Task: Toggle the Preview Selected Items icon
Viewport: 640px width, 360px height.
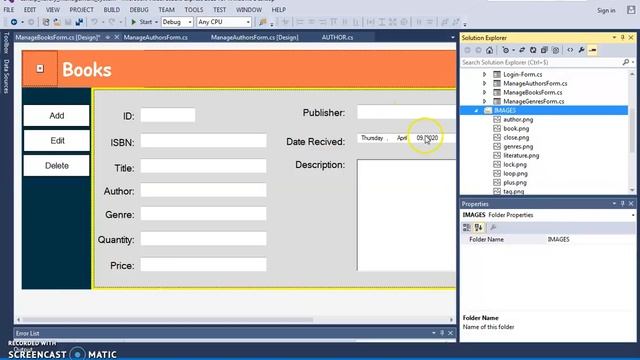Action: pos(593,50)
